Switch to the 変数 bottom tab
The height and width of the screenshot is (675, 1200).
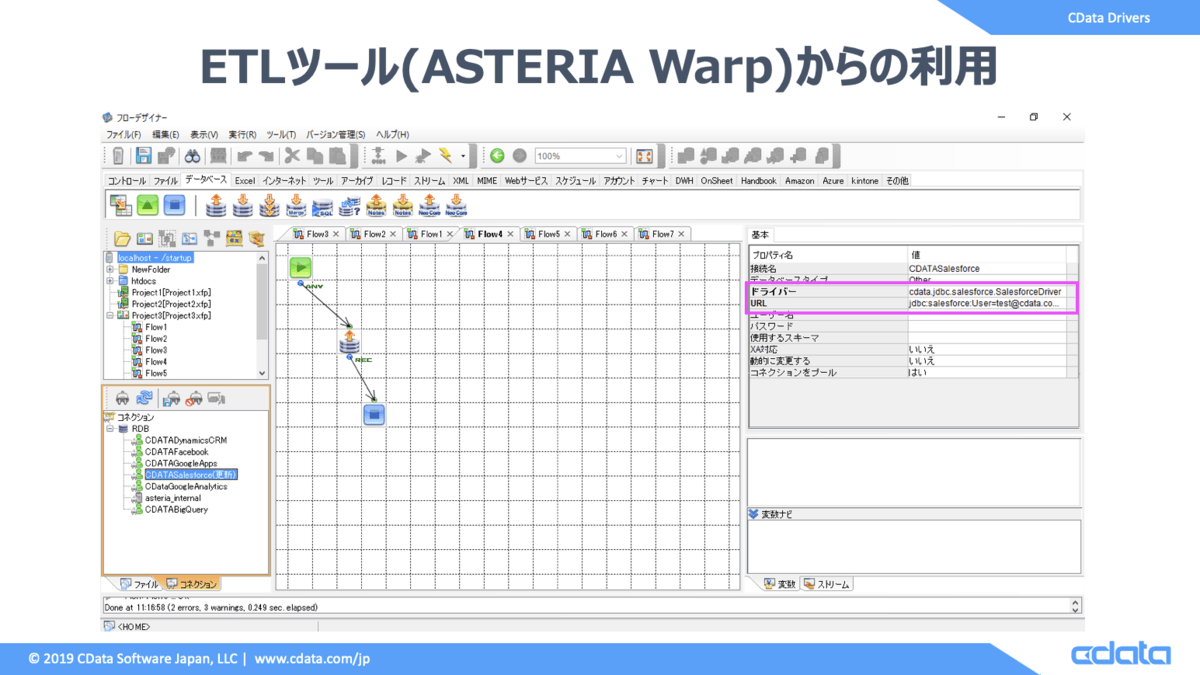point(780,584)
